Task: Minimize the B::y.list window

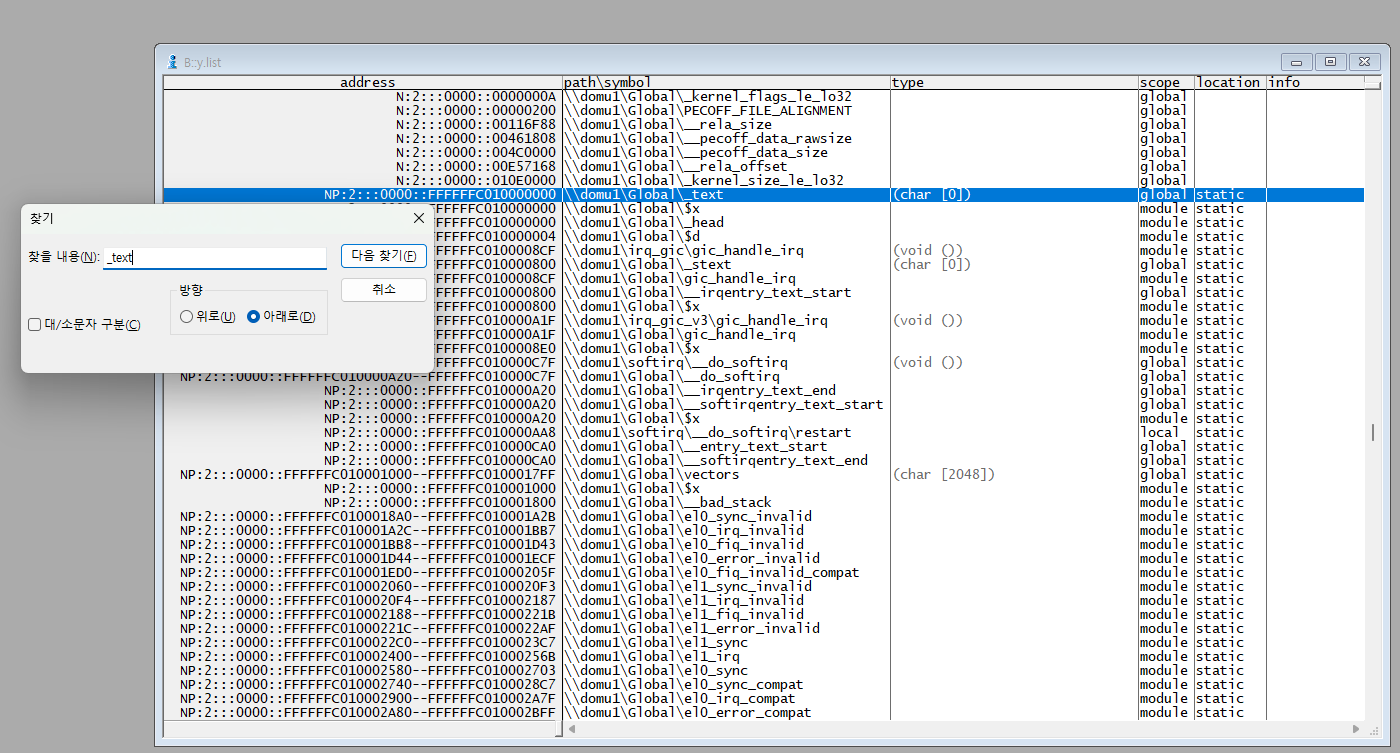Action: [1297, 62]
